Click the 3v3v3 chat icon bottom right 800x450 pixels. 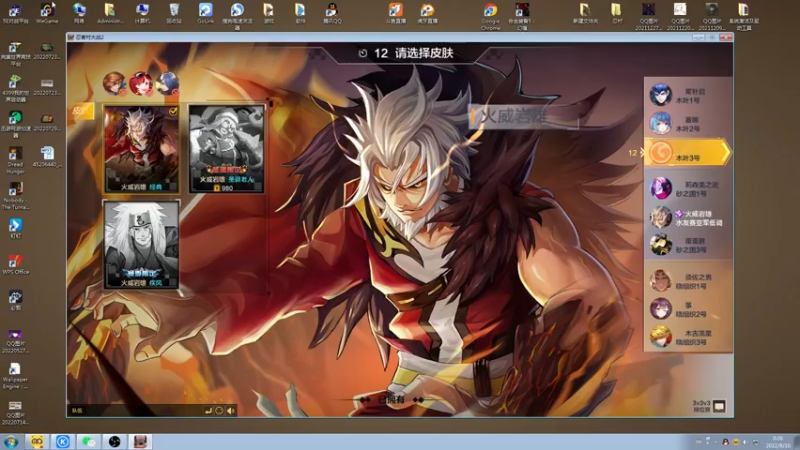719,407
